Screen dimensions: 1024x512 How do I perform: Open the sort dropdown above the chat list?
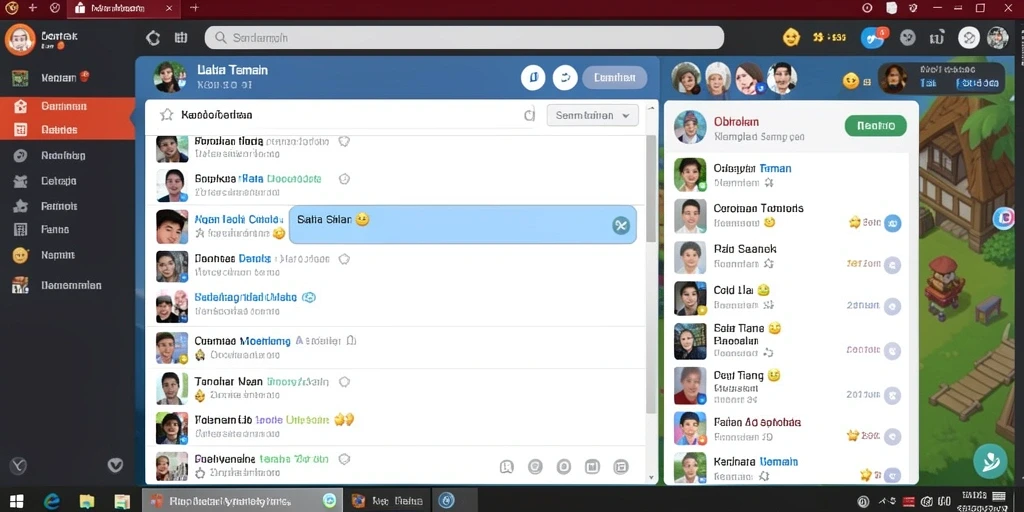pyautogui.click(x=592, y=116)
